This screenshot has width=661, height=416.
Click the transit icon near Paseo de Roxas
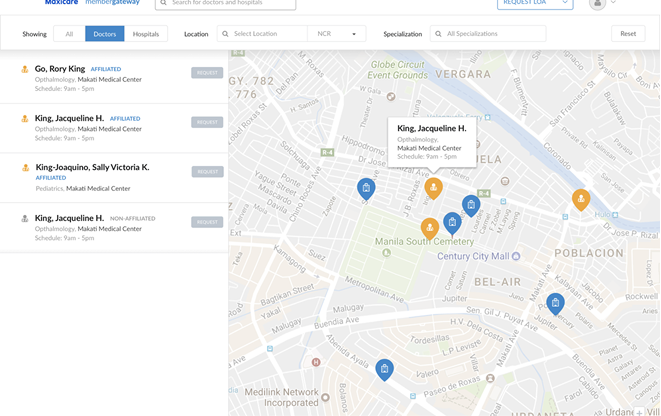[413, 396]
